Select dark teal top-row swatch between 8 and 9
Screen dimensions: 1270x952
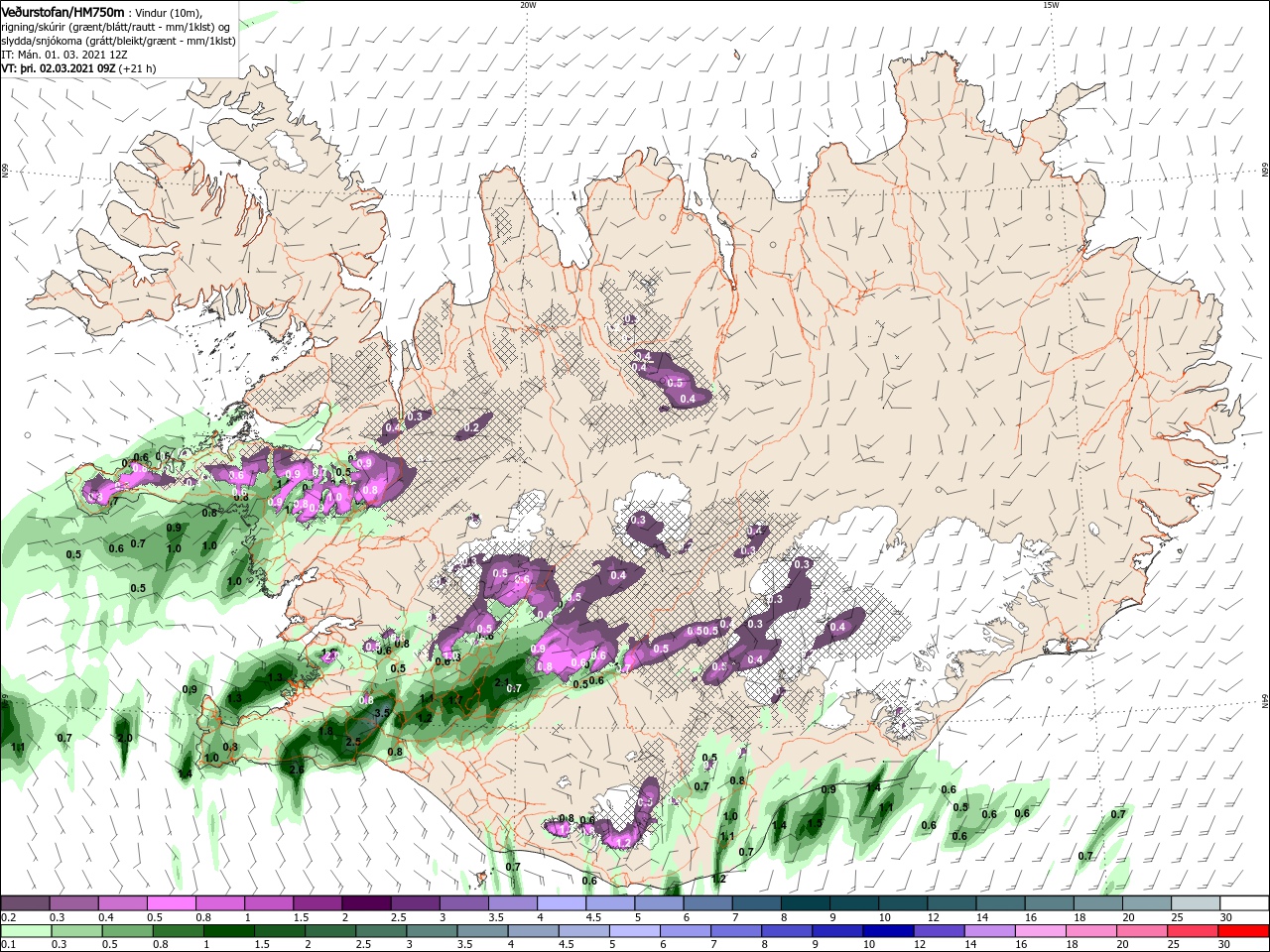tap(806, 903)
